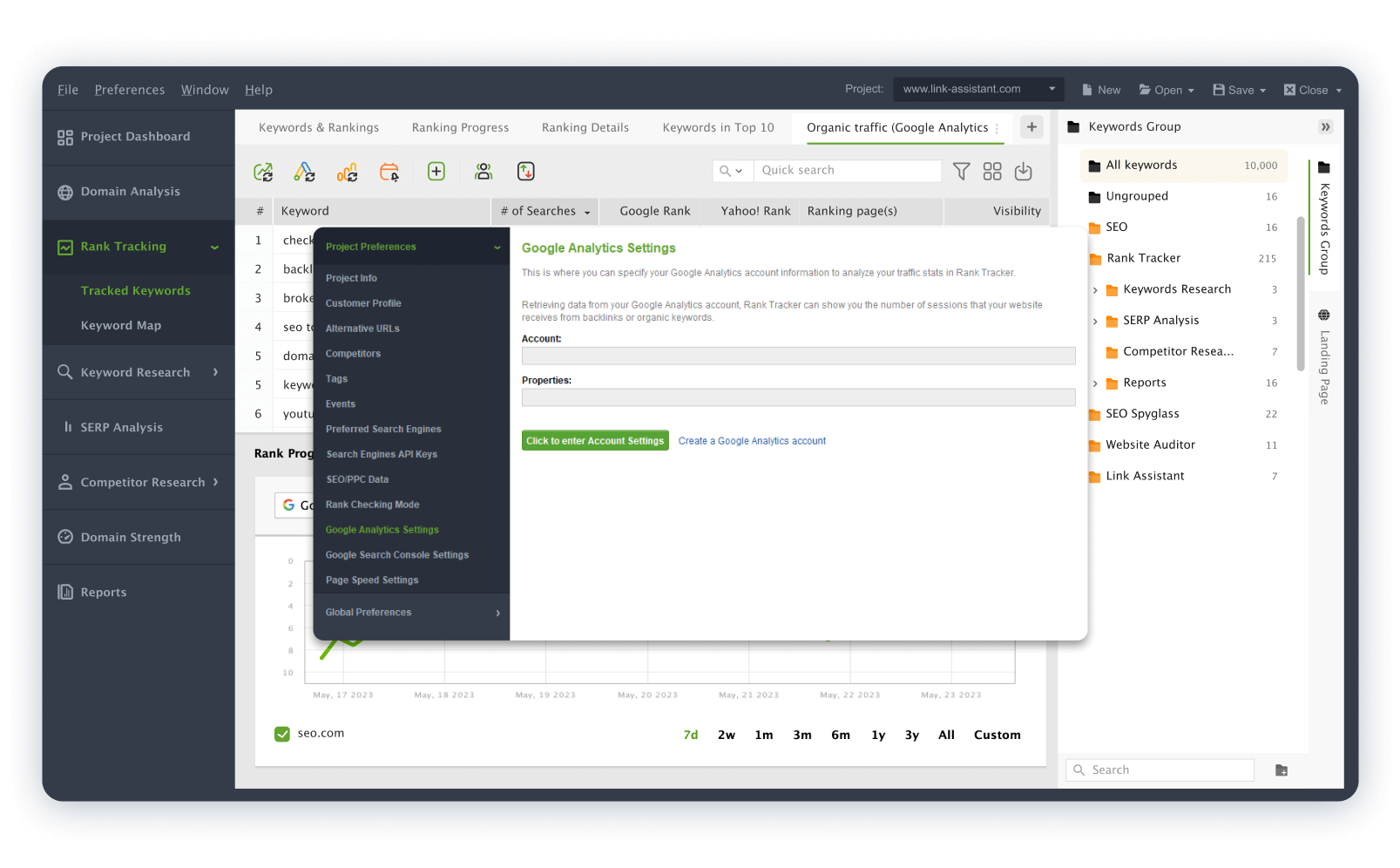1400x868 pixels.
Task: Click the Account field in Analytics settings
Action: pyautogui.click(x=798, y=356)
